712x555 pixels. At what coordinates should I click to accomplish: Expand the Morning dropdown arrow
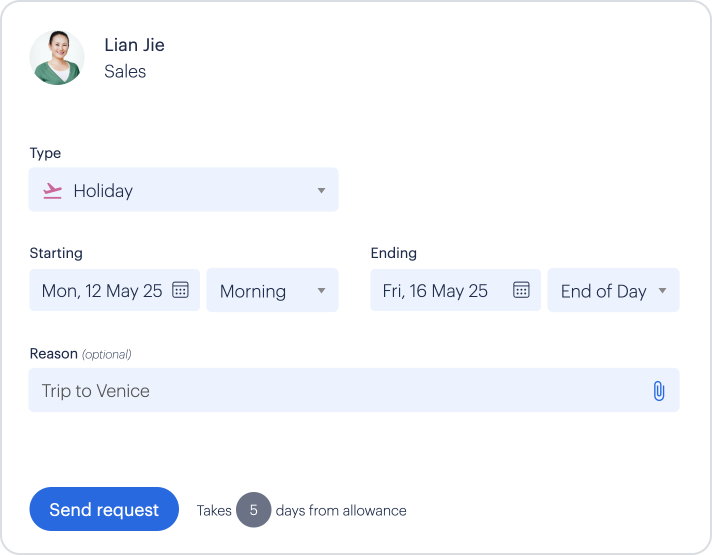point(321,291)
